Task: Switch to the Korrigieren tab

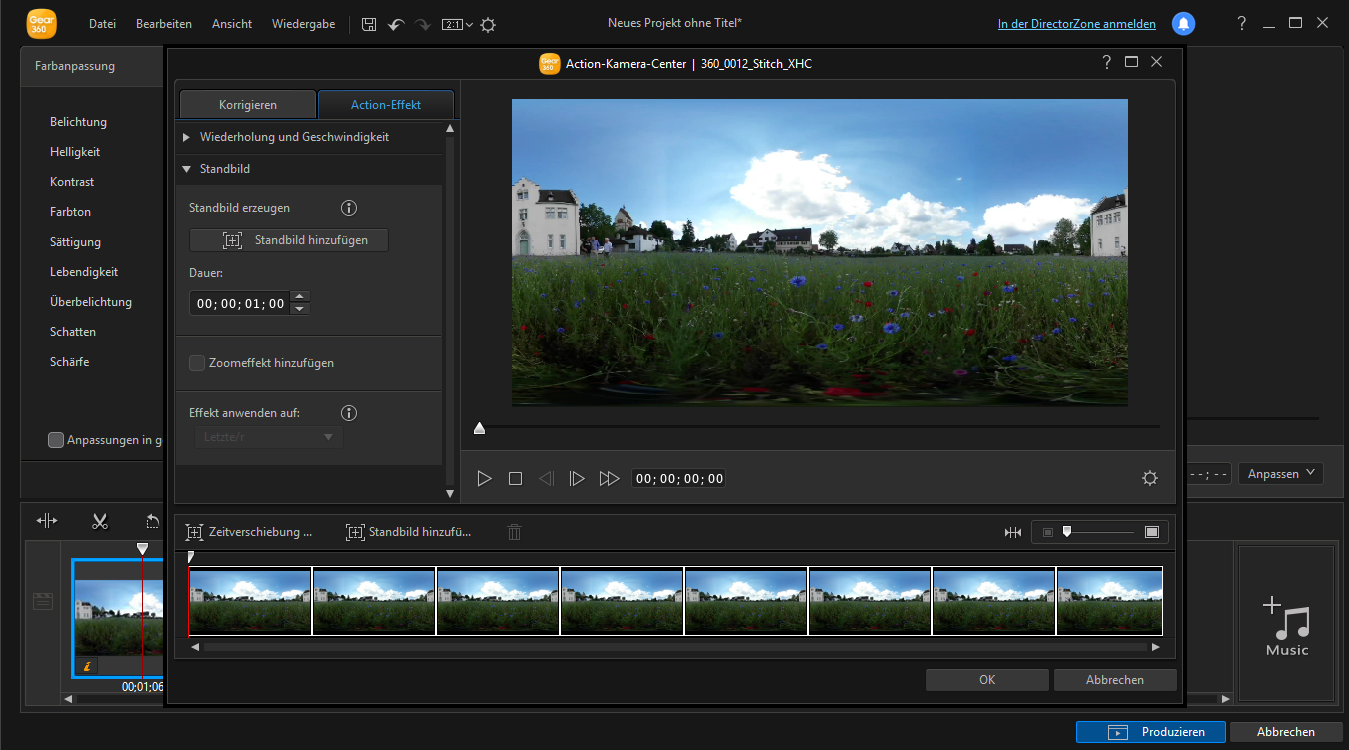Action: point(248,104)
